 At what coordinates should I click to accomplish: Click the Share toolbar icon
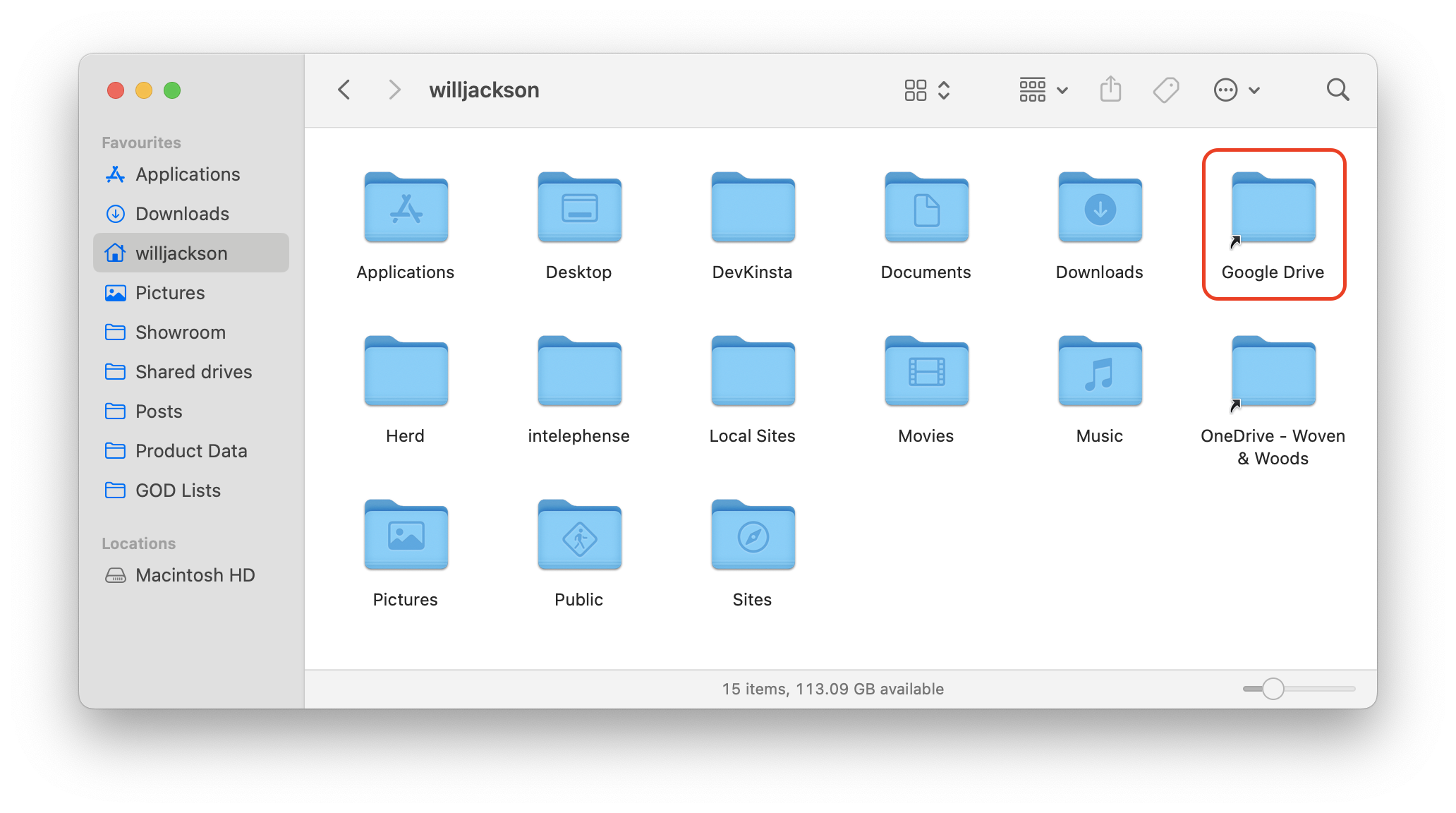[1110, 90]
